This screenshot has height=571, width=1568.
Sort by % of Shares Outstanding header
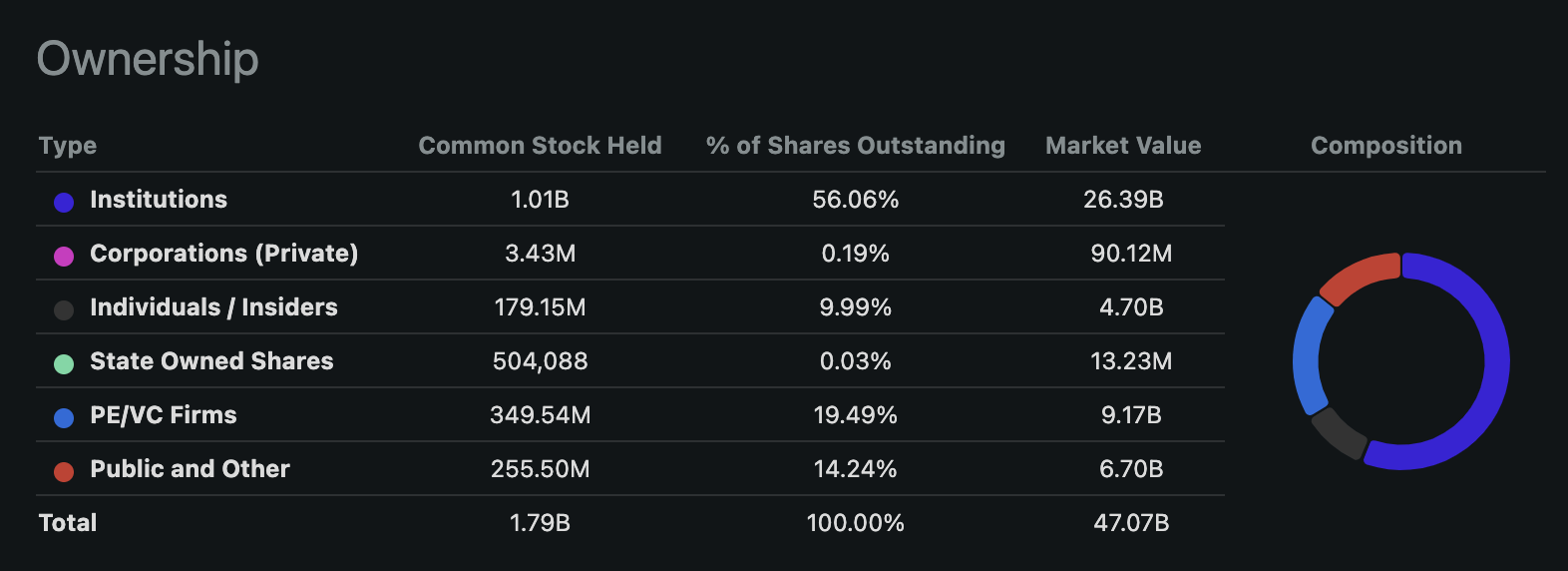click(855, 146)
